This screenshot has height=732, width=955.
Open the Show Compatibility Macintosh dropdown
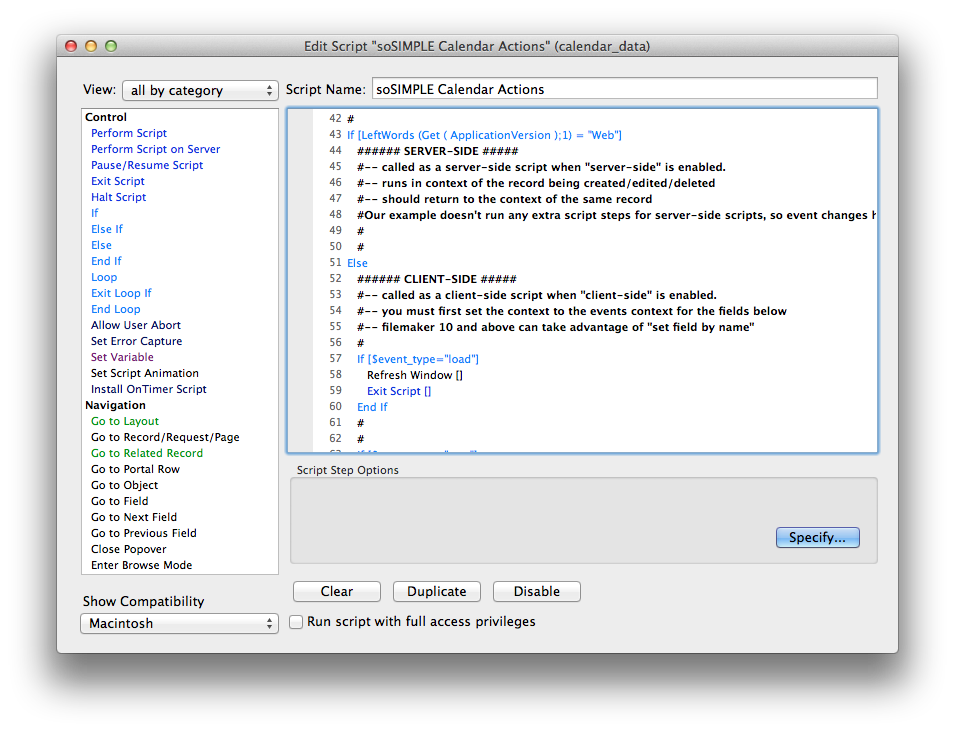pyautogui.click(x=179, y=623)
